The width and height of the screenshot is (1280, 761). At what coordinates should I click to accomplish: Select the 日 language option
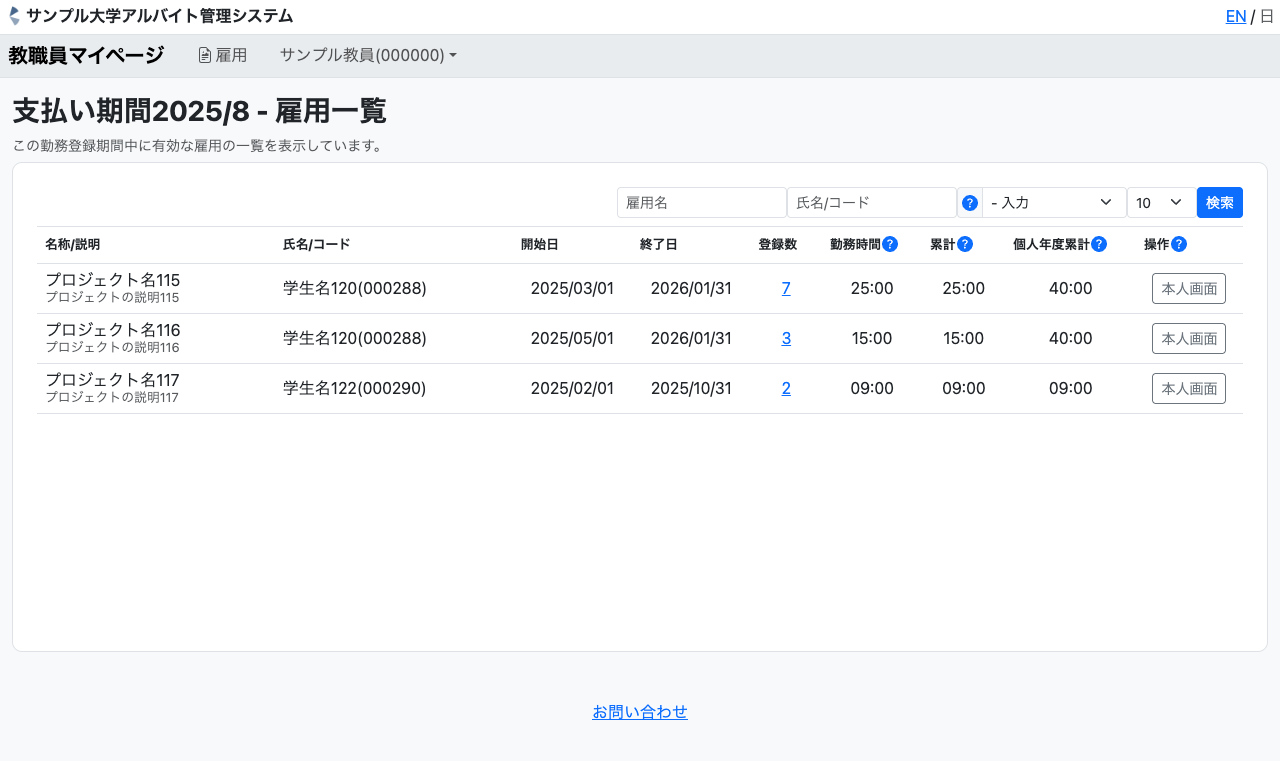tap(1266, 16)
